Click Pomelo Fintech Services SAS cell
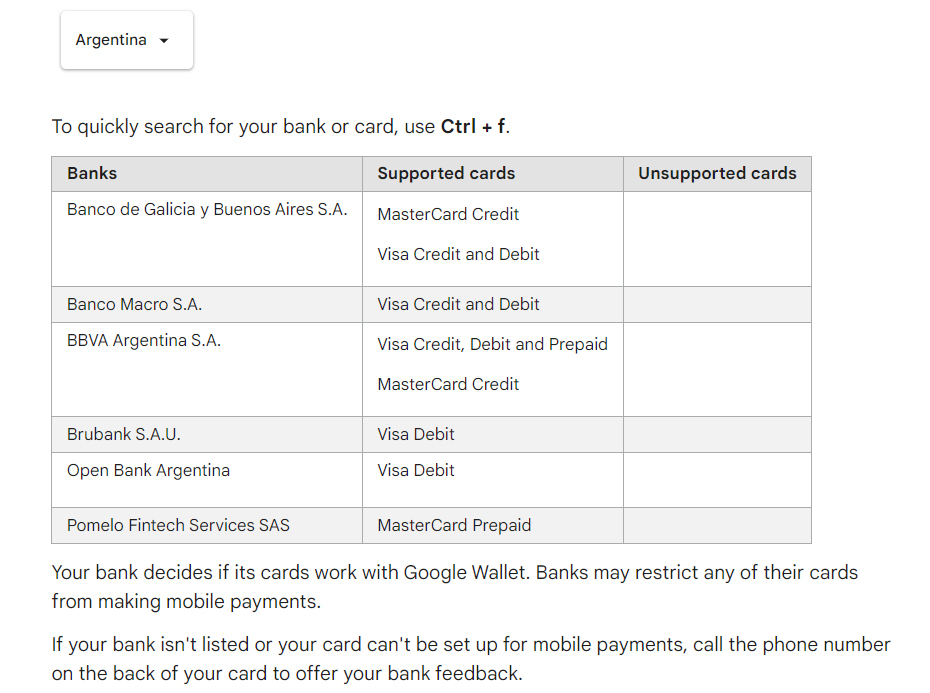This screenshot has height=693, width=930. 178,525
